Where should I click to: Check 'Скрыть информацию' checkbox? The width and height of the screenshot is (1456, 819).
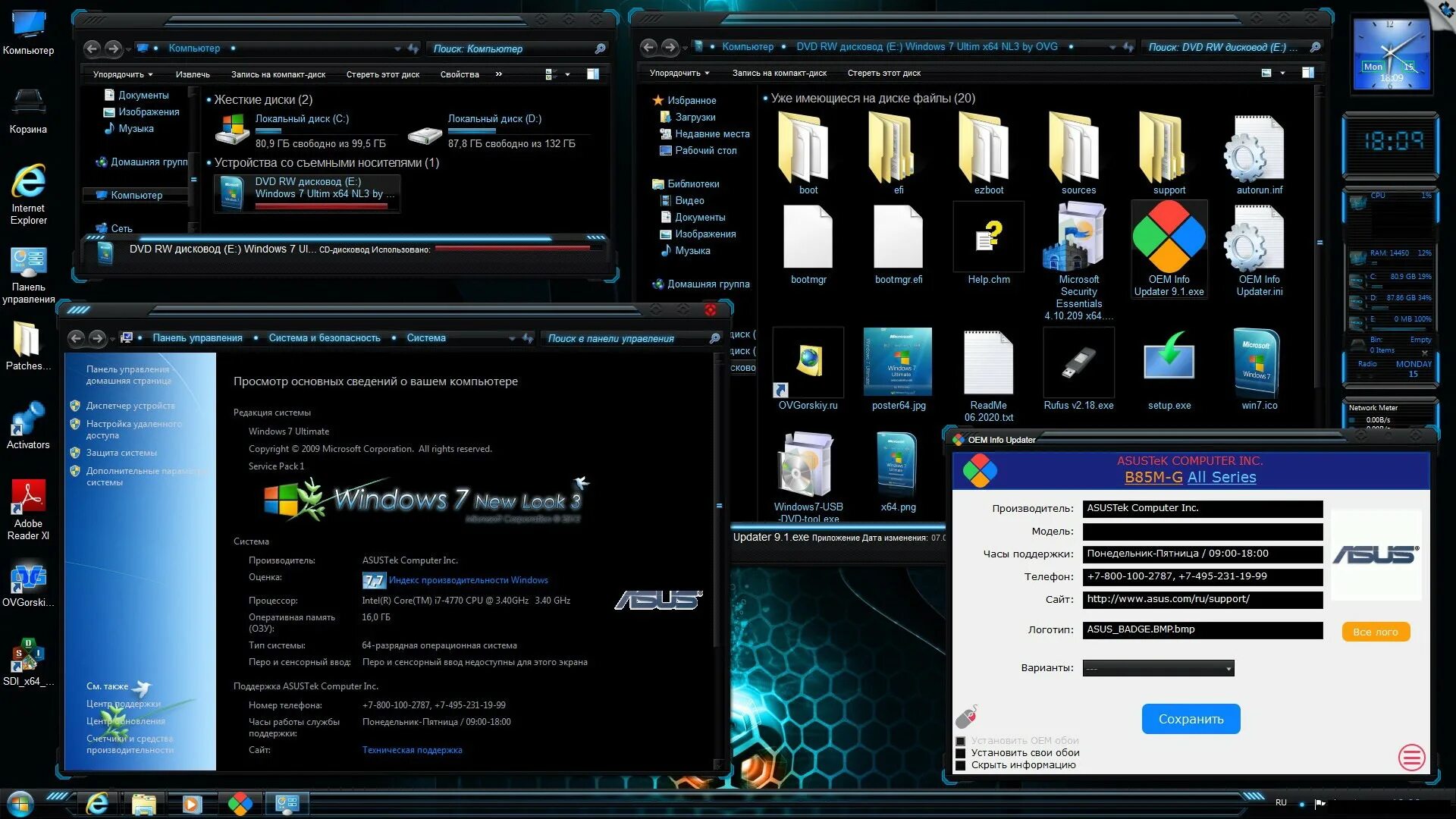(961, 765)
